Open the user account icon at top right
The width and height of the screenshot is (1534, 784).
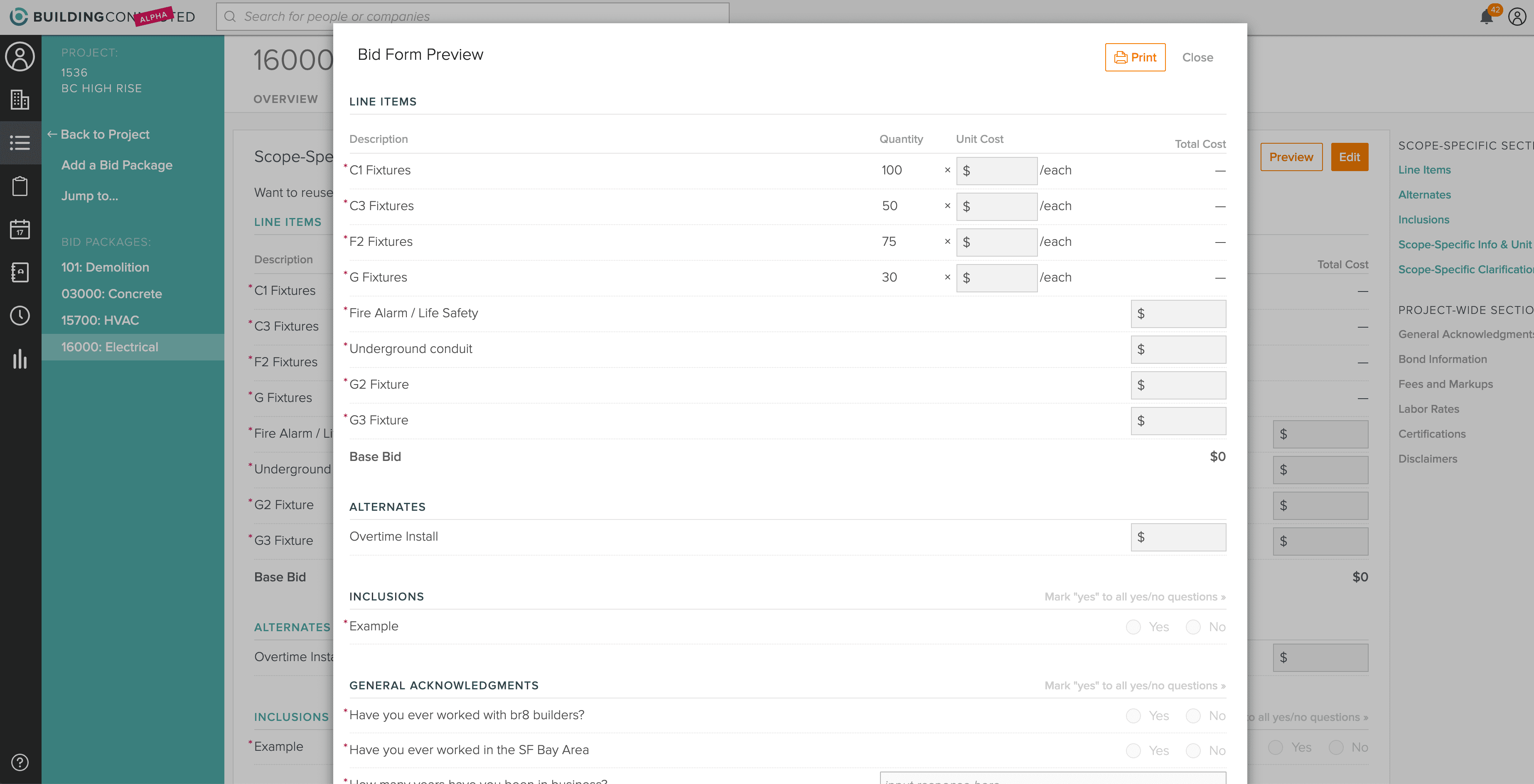pyautogui.click(x=1517, y=17)
